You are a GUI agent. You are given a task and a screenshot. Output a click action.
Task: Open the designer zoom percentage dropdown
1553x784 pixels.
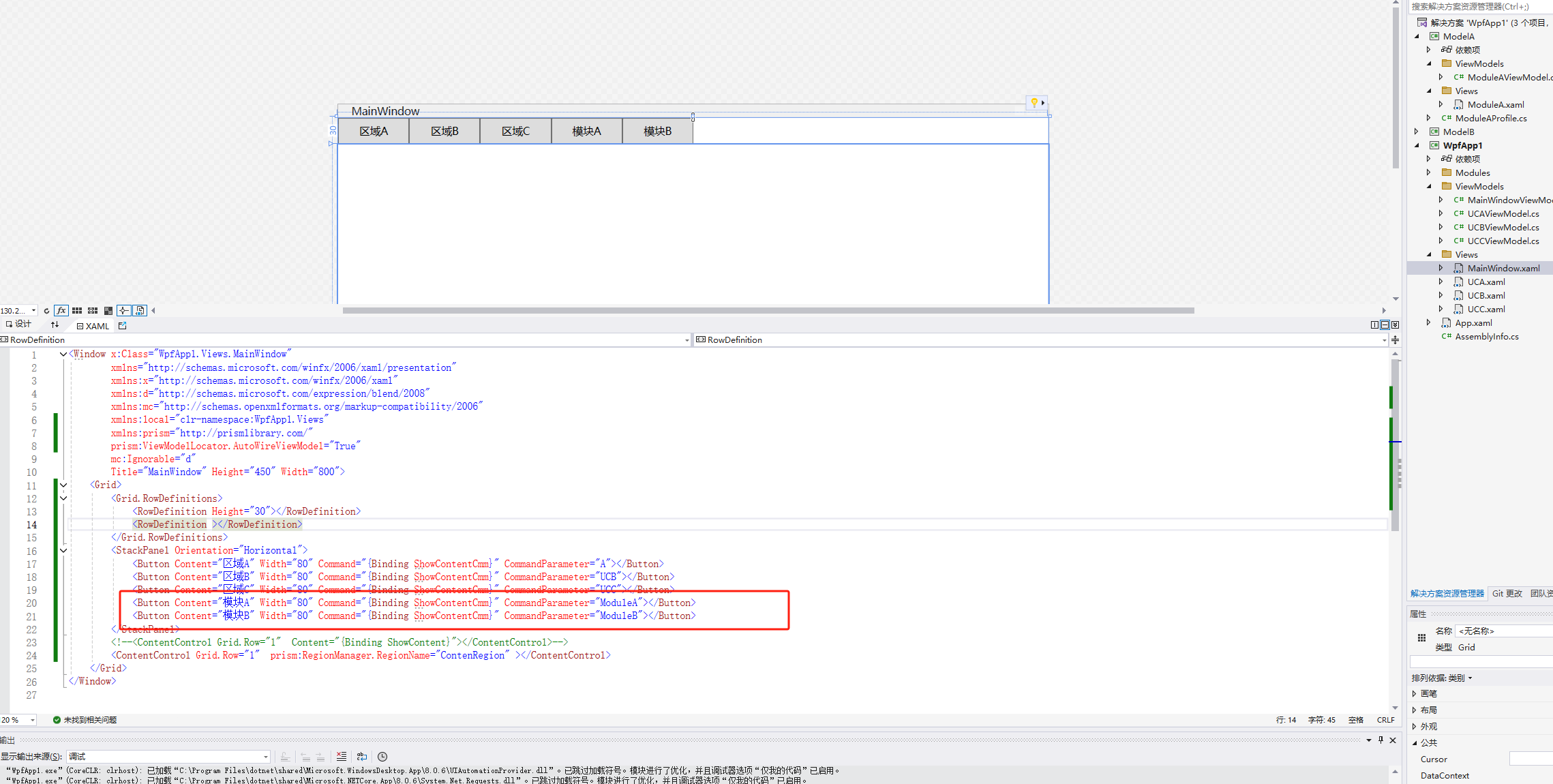(33, 311)
